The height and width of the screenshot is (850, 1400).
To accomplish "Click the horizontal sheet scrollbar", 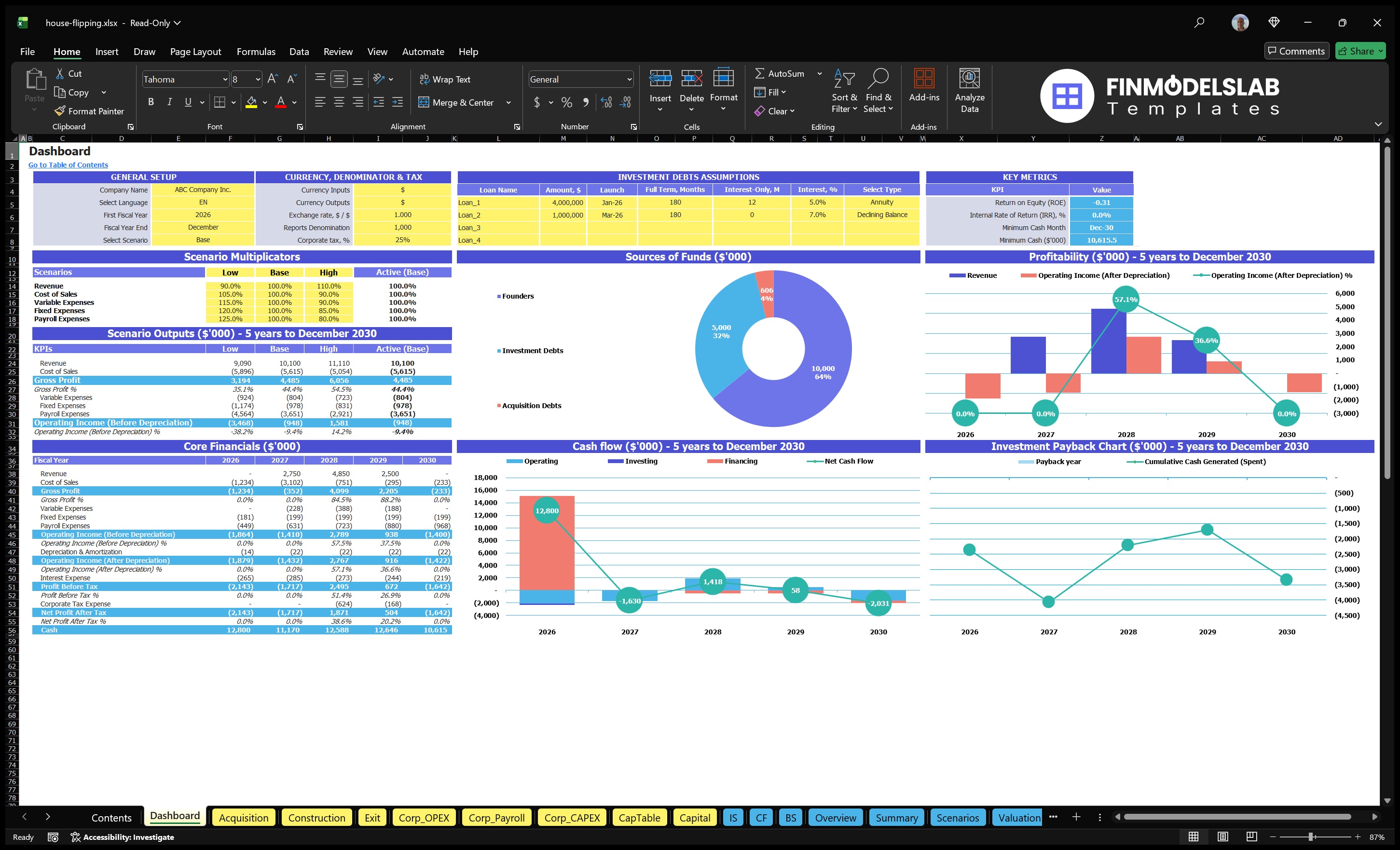I will [1237, 817].
